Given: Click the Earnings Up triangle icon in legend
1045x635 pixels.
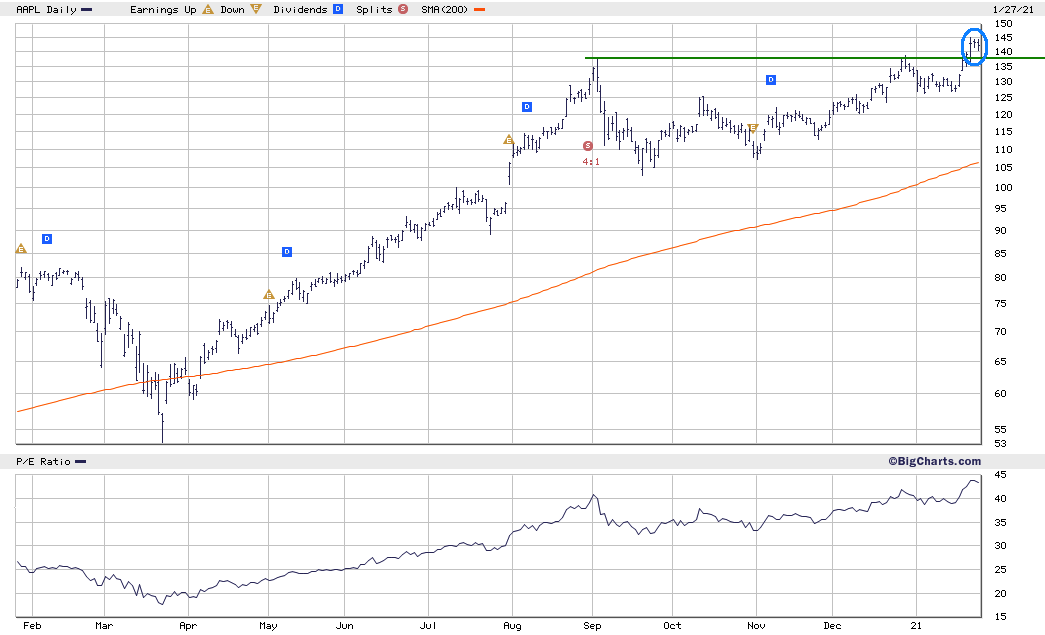Looking at the screenshot, I should pos(208,9).
